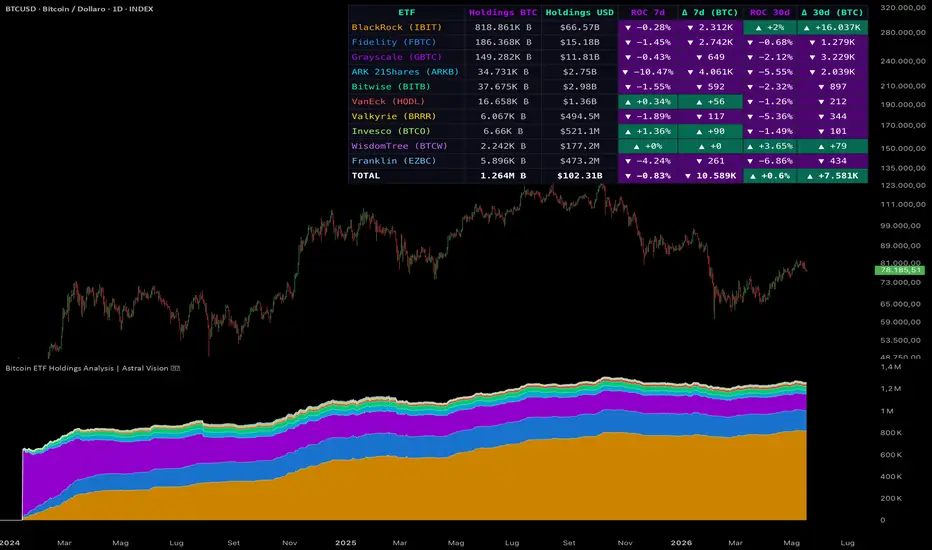Image resolution: width=932 pixels, height=550 pixels.
Task: Click the green 78.185,51 current price label
Action: 899,270
